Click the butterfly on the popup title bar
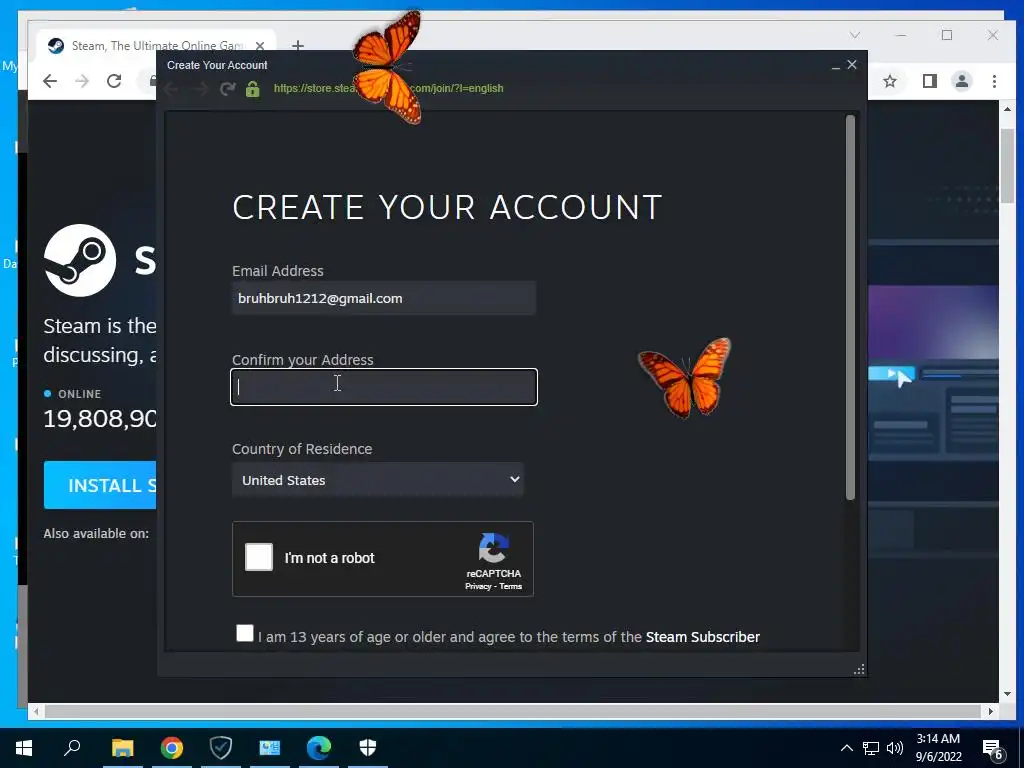 [387, 67]
